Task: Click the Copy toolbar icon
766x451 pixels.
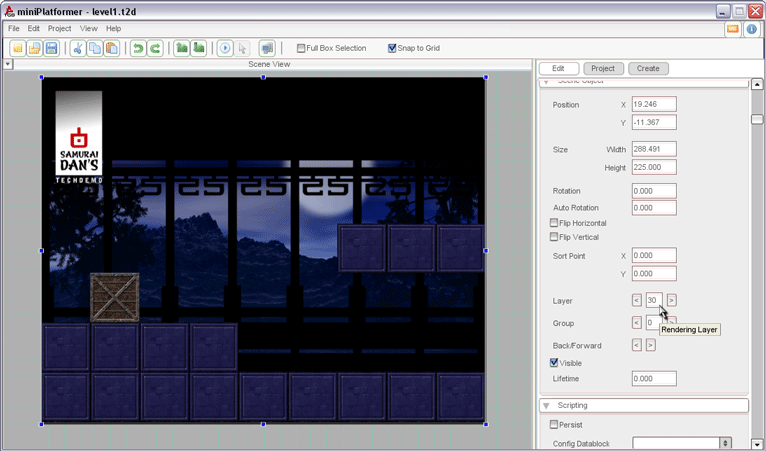Action: [95, 48]
